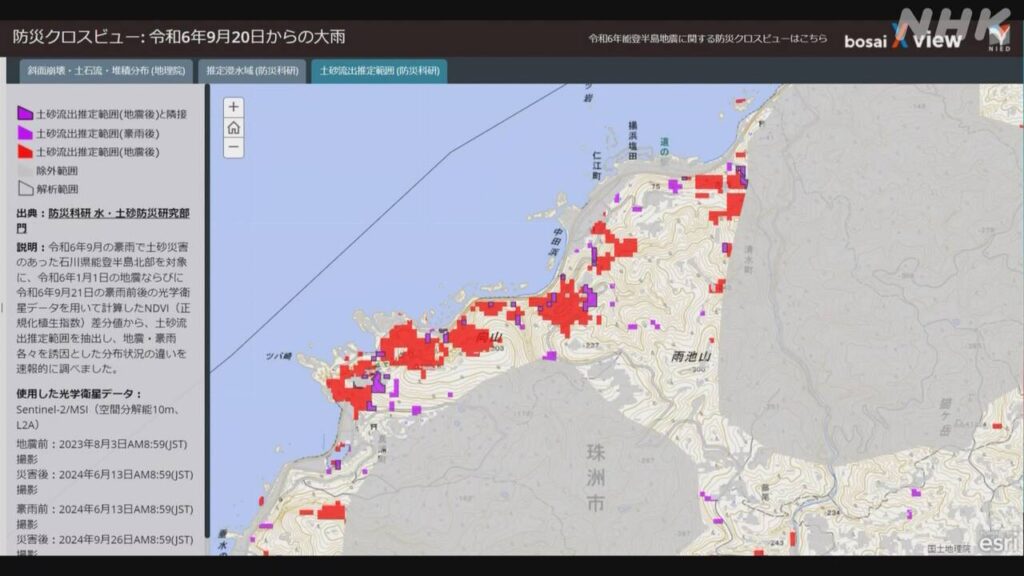Viewport: 1024px width, 576px height.
Task: Click the bosai X view logo
Action: 902,40
